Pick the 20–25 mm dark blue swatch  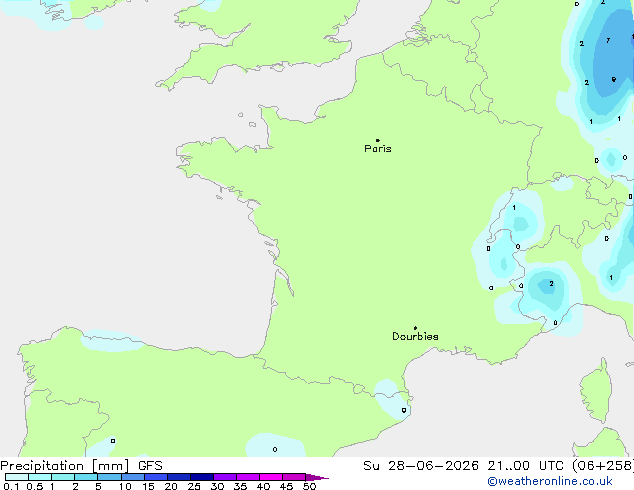click(x=179, y=477)
